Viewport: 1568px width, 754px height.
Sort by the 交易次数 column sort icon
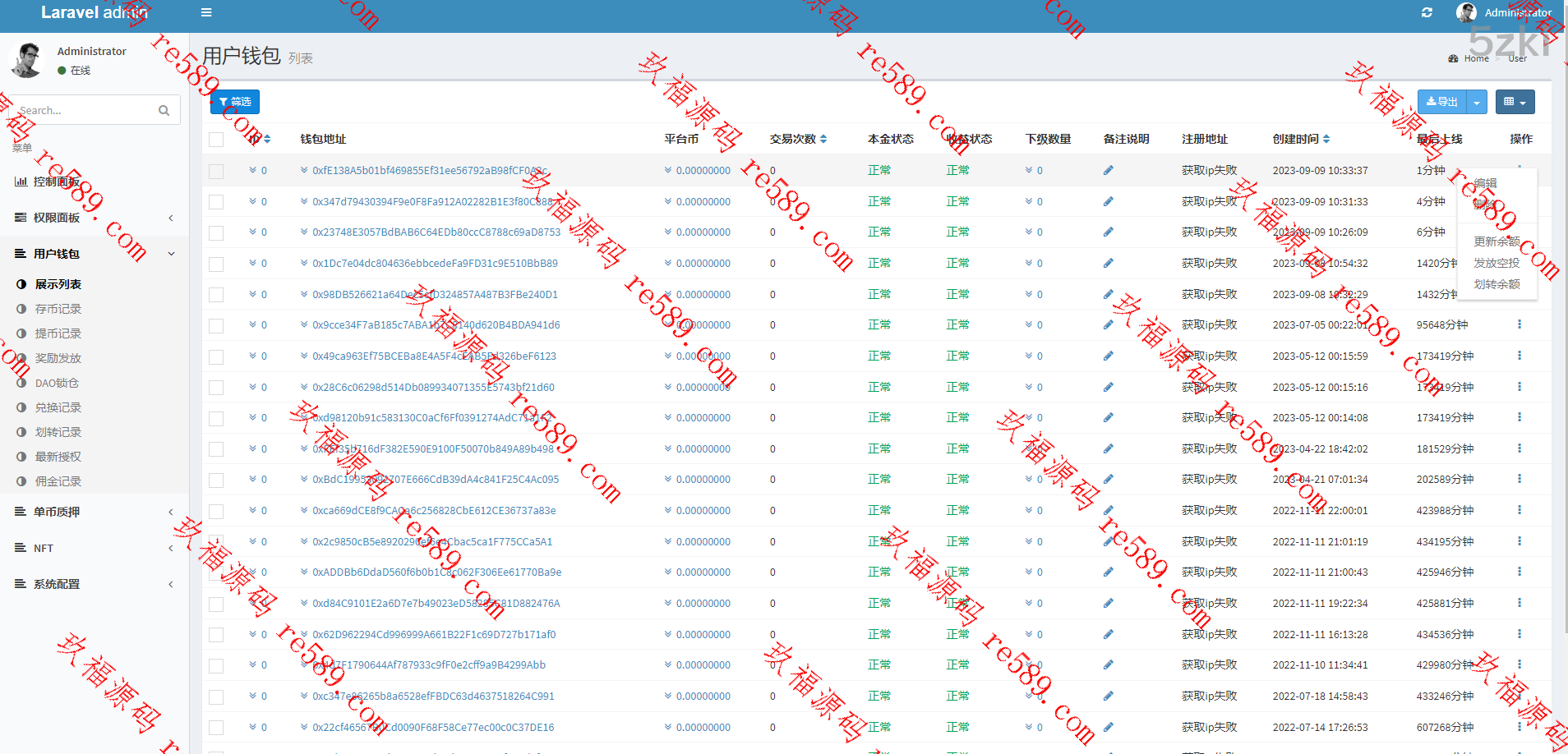pos(823,139)
